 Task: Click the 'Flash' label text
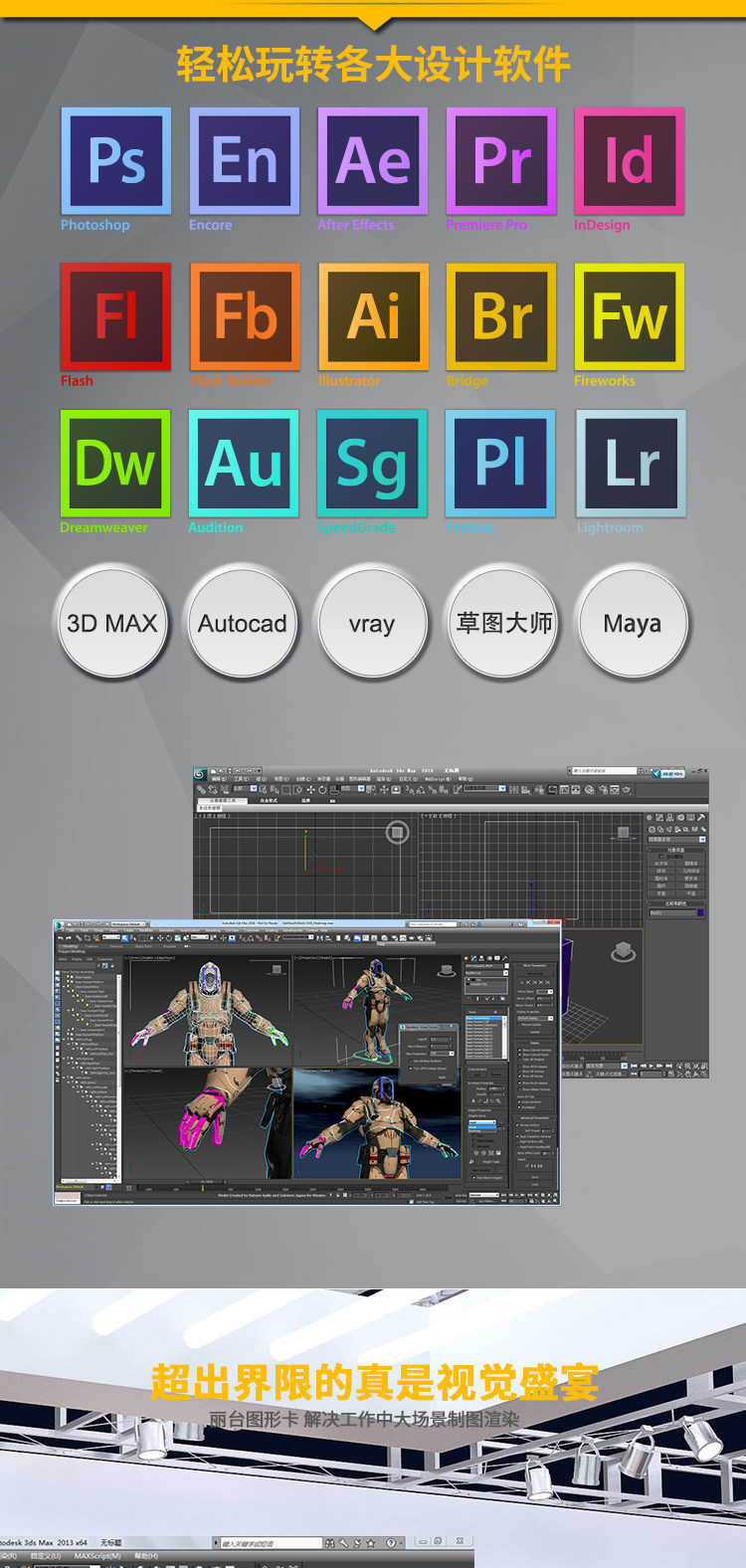point(77,381)
